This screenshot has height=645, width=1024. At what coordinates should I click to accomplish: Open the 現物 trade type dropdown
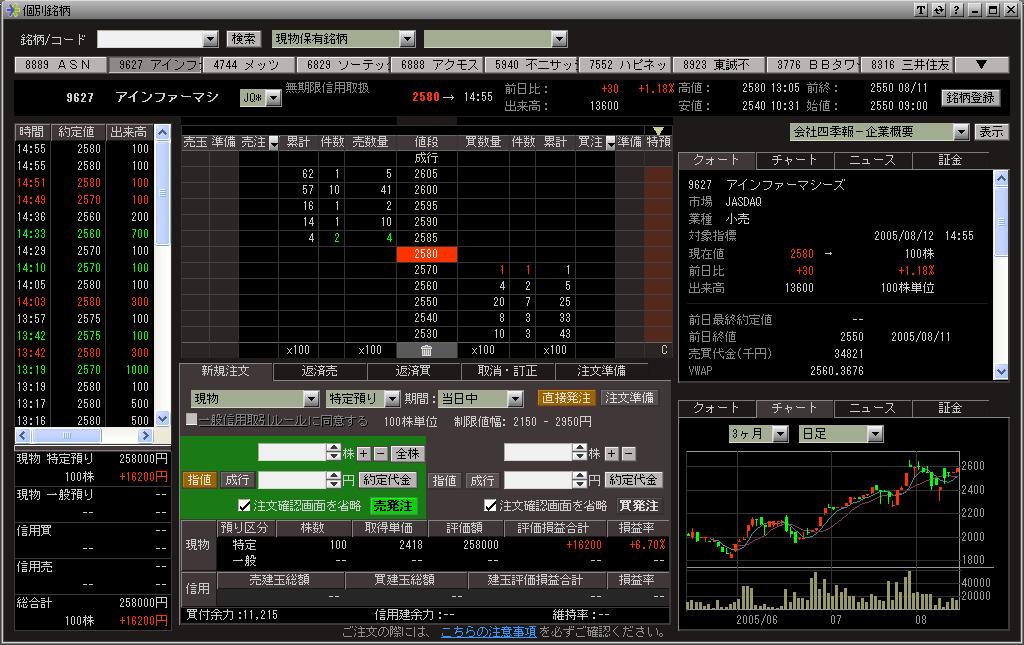coord(310,398)
